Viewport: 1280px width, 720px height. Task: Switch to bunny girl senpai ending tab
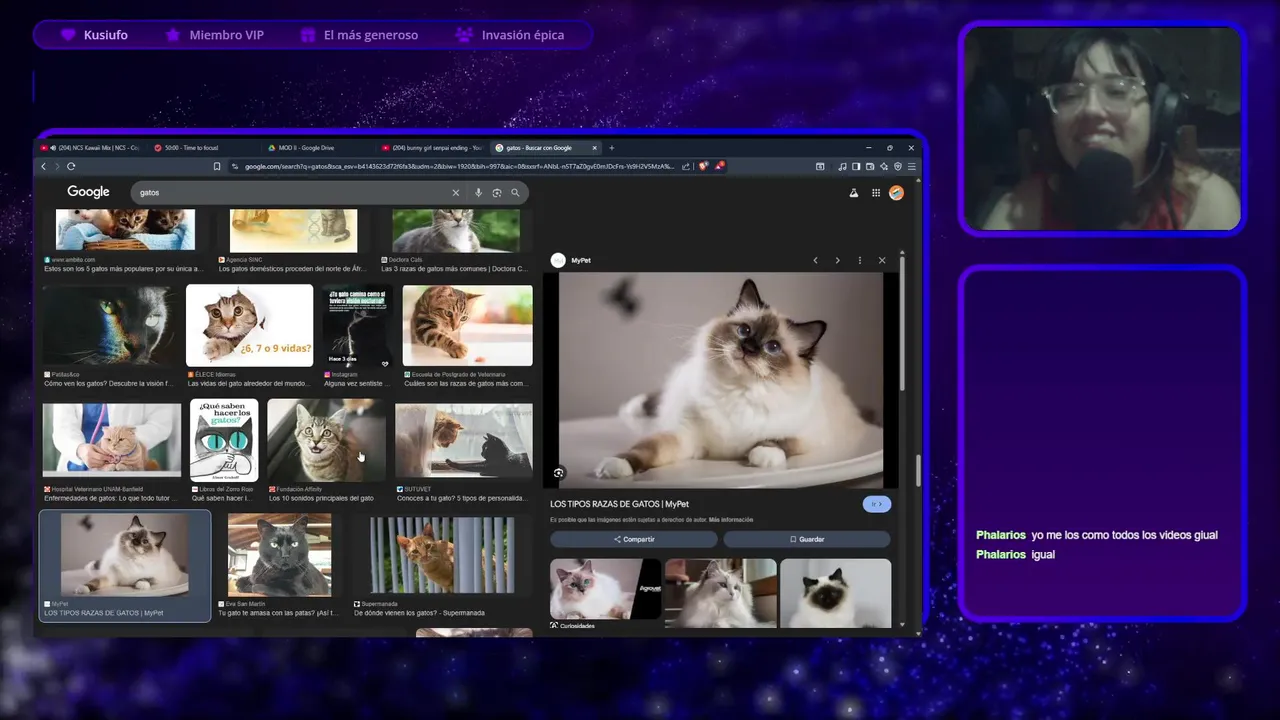[x=432, y=148]
